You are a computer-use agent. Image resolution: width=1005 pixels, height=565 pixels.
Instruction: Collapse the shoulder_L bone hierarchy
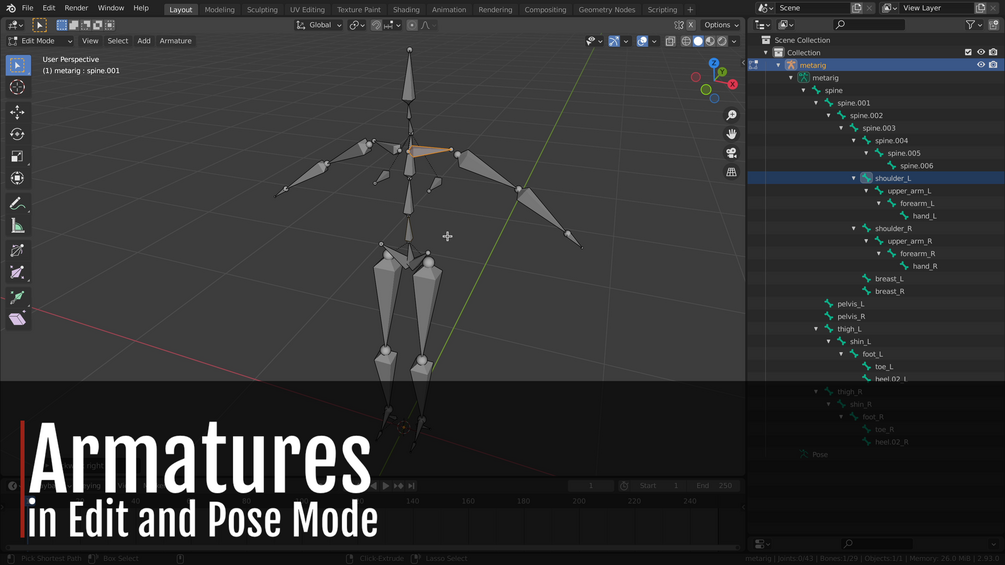(x=854, y=178)
